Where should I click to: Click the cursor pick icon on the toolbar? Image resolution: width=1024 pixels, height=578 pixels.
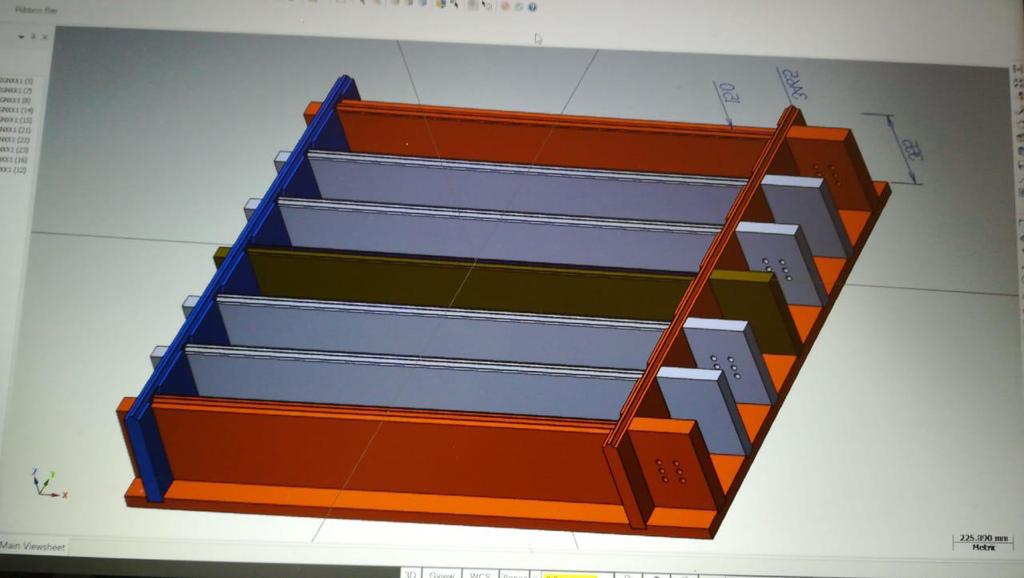pos(484,6)
